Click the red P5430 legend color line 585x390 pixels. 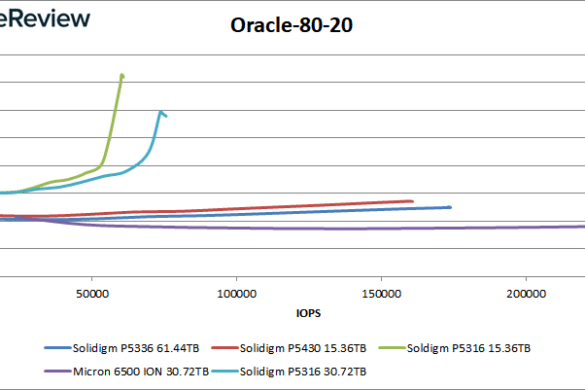225,348
